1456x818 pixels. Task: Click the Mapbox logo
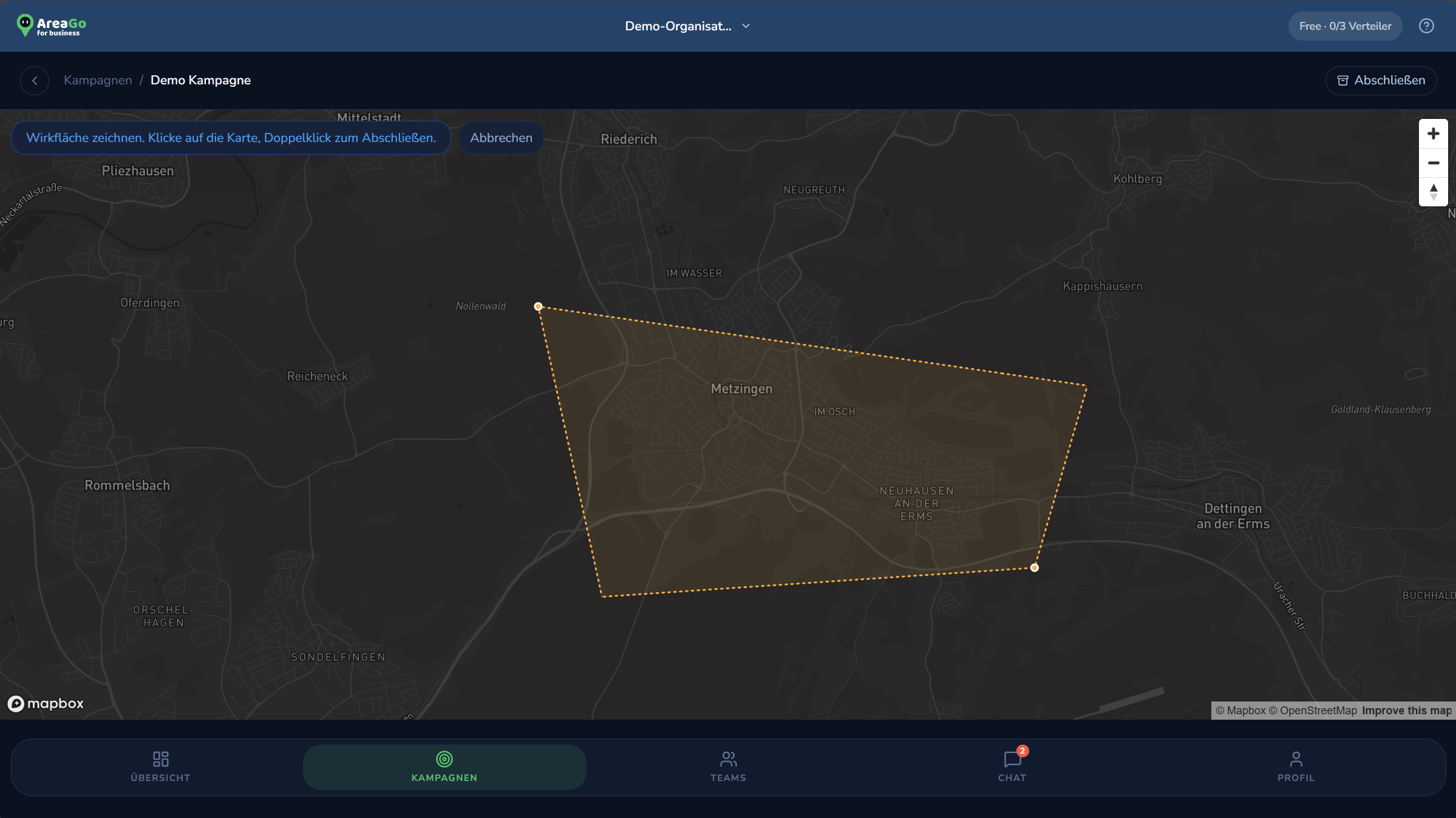click(x=46, y=703)
